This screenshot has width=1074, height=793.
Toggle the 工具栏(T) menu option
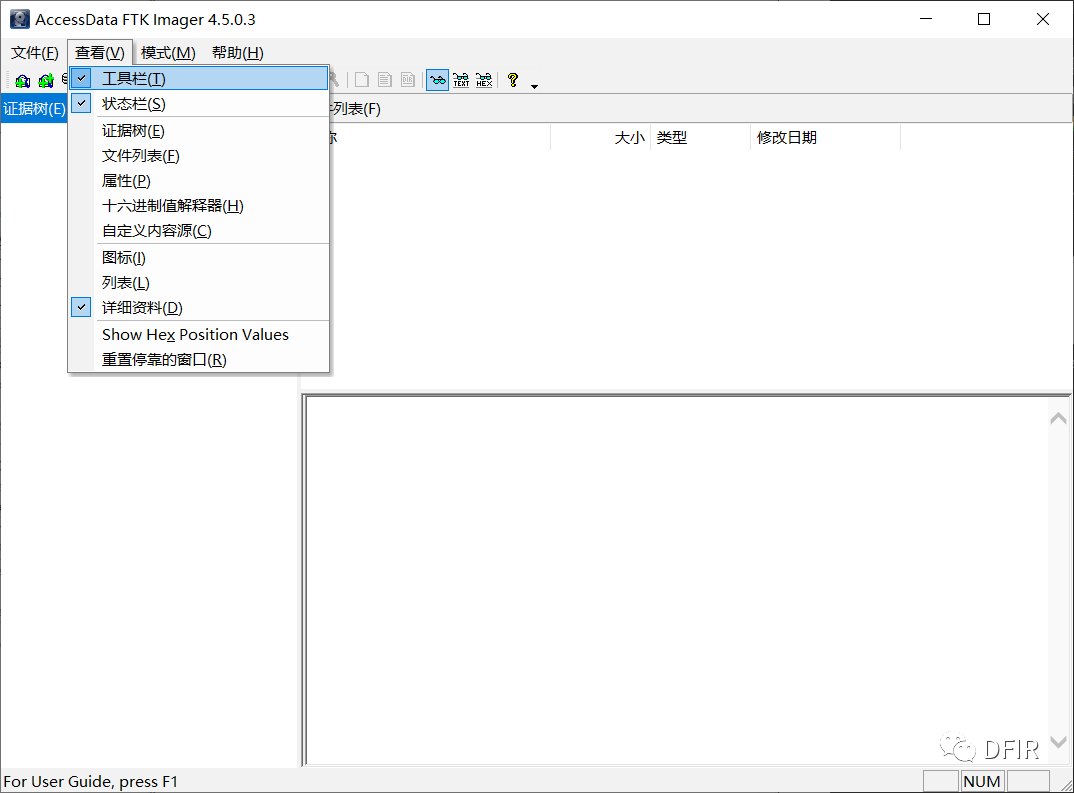(x=199, y=79)
